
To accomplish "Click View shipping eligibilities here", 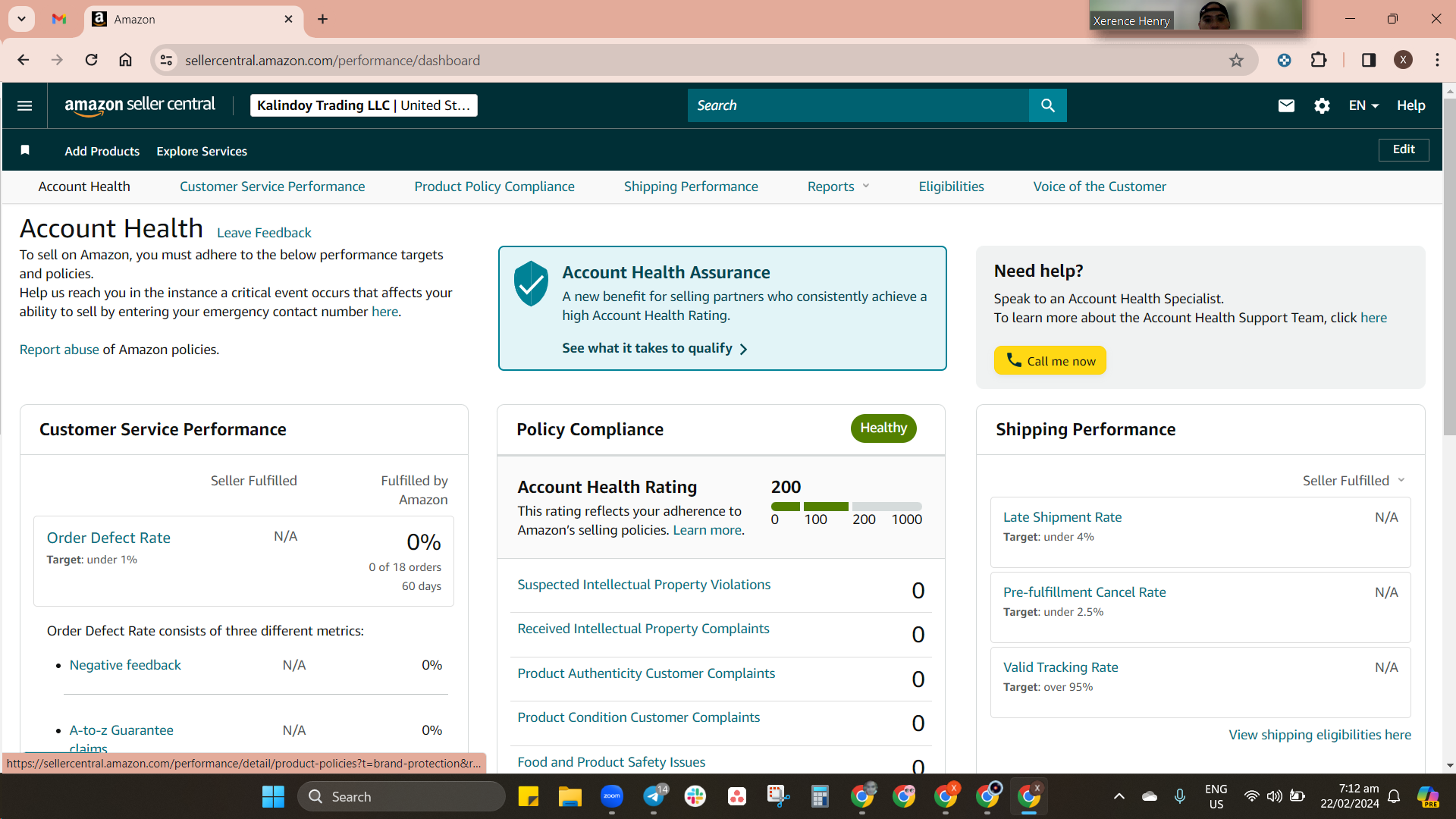I will [1319, 735].
